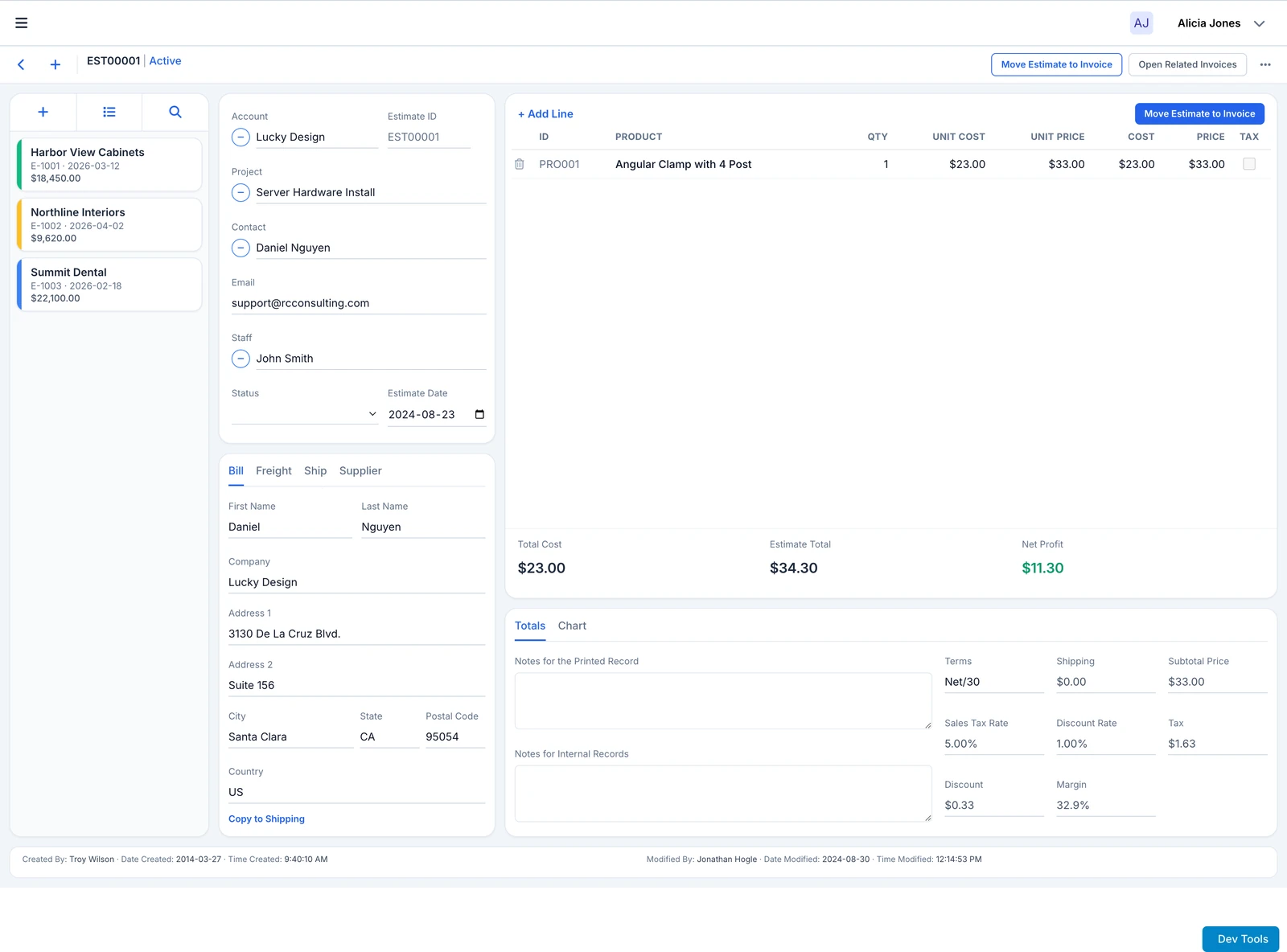The image size is (1287, 952).
Task: Clear the Server Hardware Install project
Action: click(241, 193)
